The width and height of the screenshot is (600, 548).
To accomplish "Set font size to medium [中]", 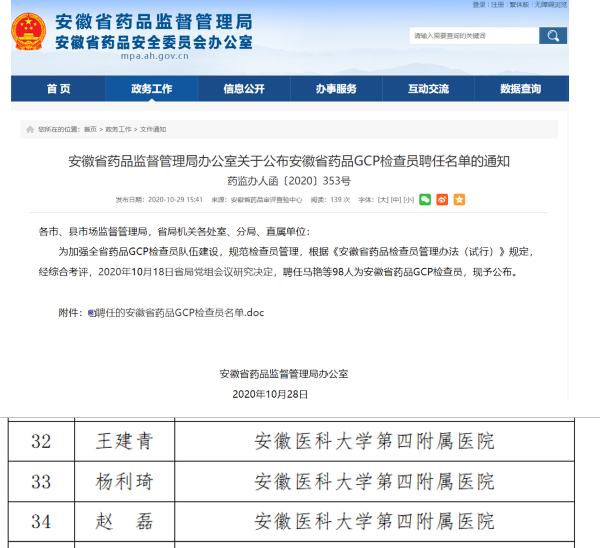I will click(x=395, y=200).
